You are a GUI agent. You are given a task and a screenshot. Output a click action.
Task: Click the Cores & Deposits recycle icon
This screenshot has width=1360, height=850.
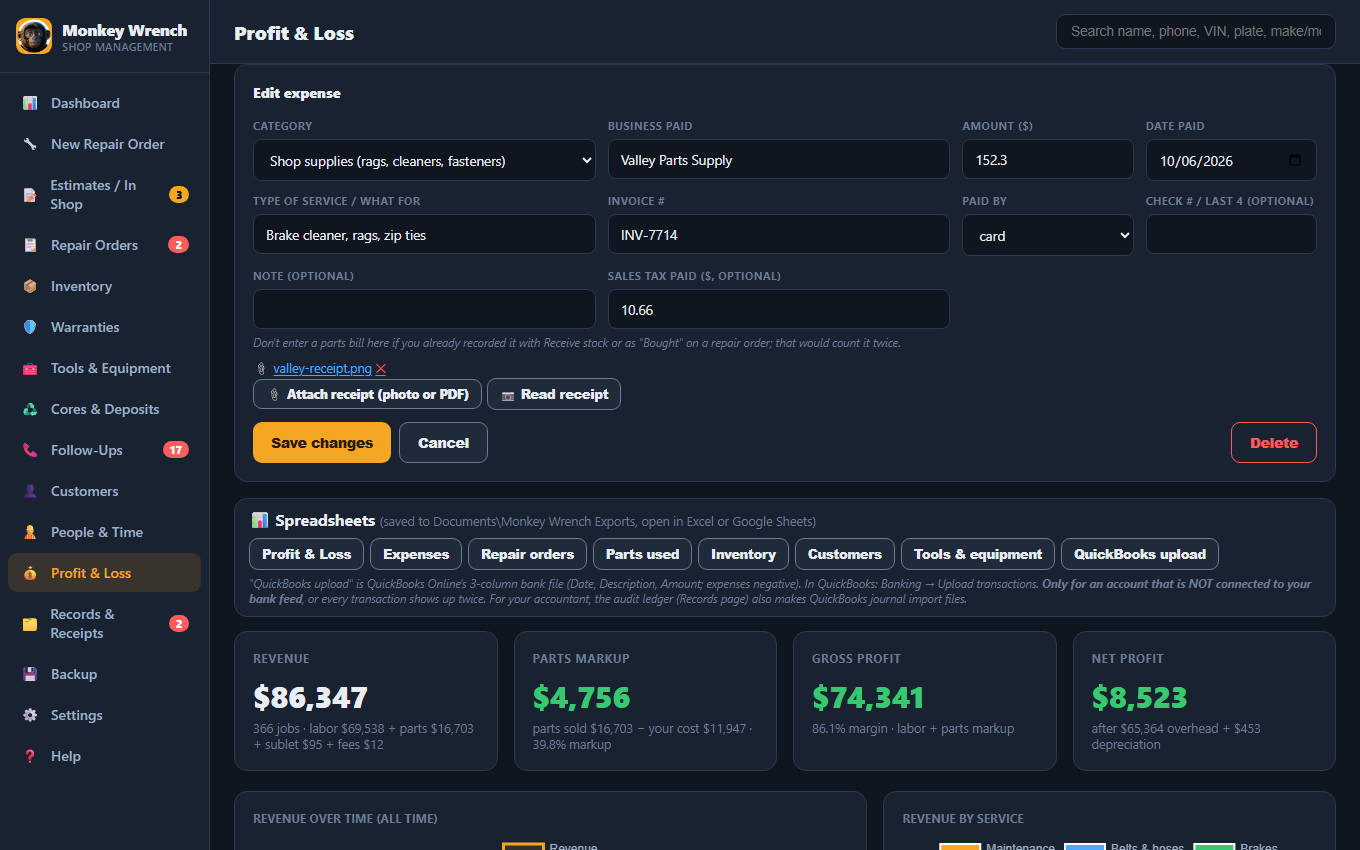30,409
